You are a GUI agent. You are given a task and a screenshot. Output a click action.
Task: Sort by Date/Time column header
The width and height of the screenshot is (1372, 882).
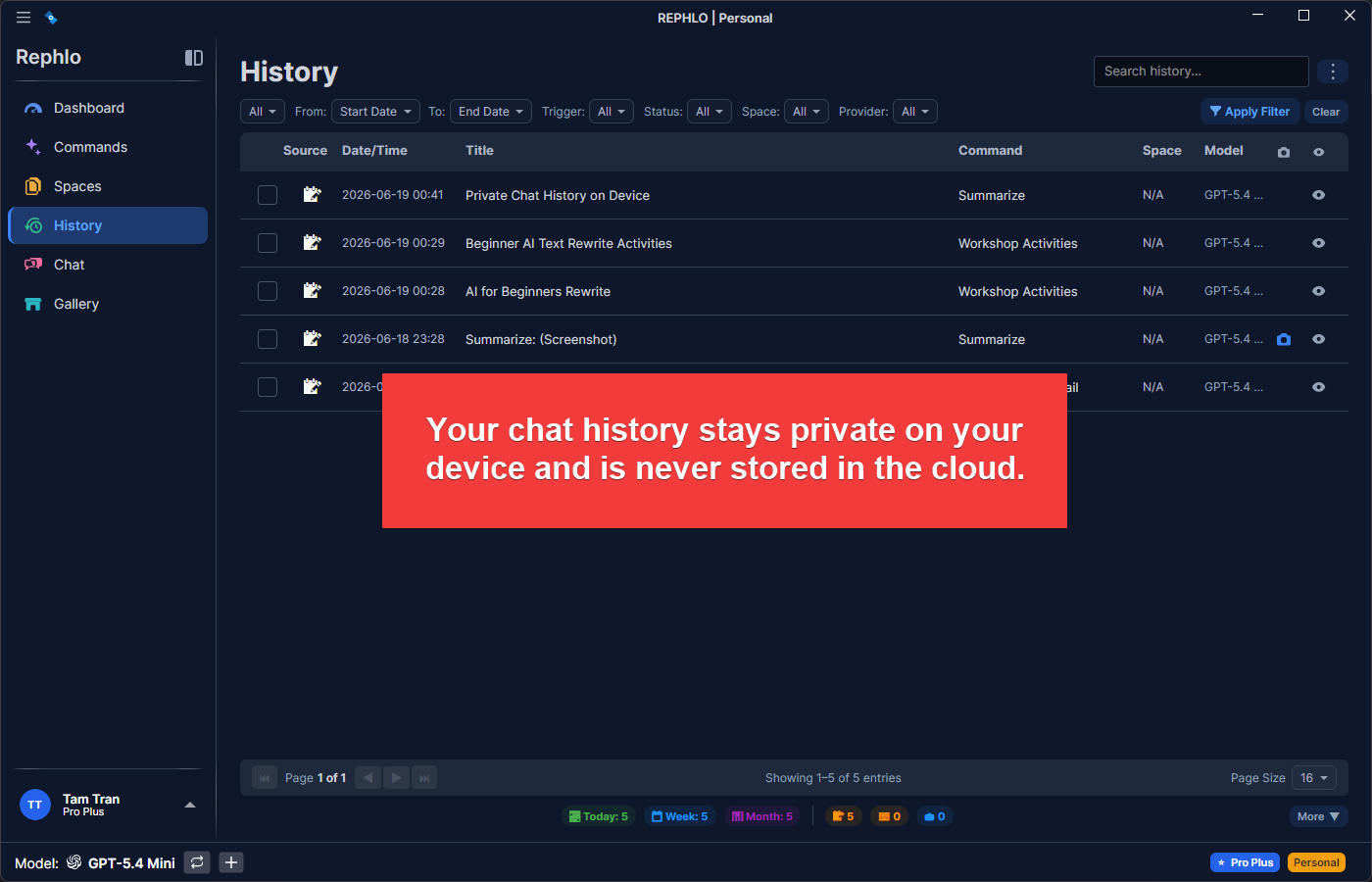(374, 151)
